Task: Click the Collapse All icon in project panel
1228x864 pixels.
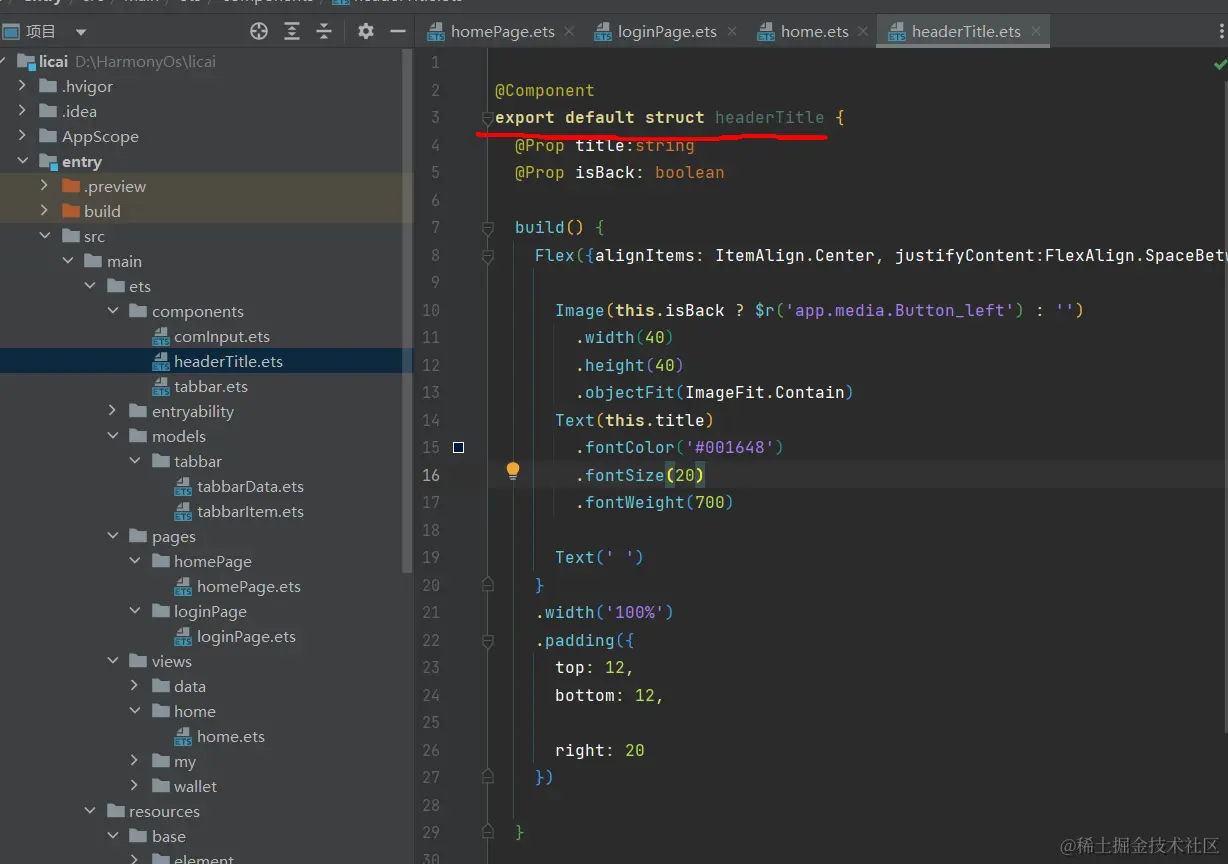Action: point(324,31)
